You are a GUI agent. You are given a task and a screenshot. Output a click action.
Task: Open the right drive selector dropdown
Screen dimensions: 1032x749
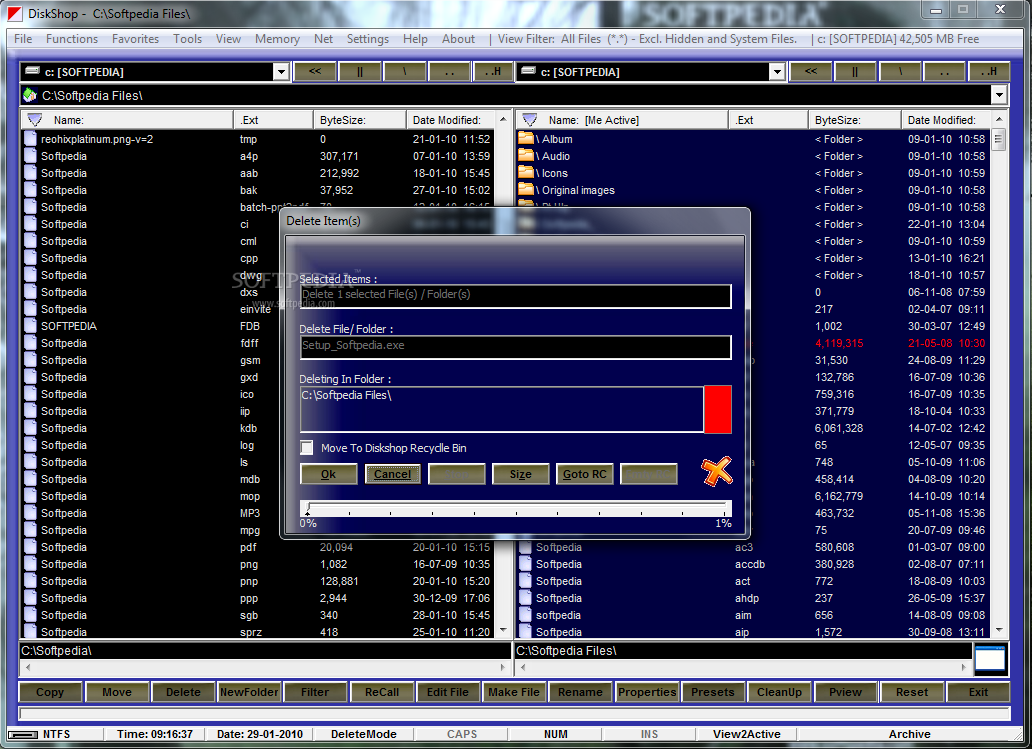[x=777, y=71]
